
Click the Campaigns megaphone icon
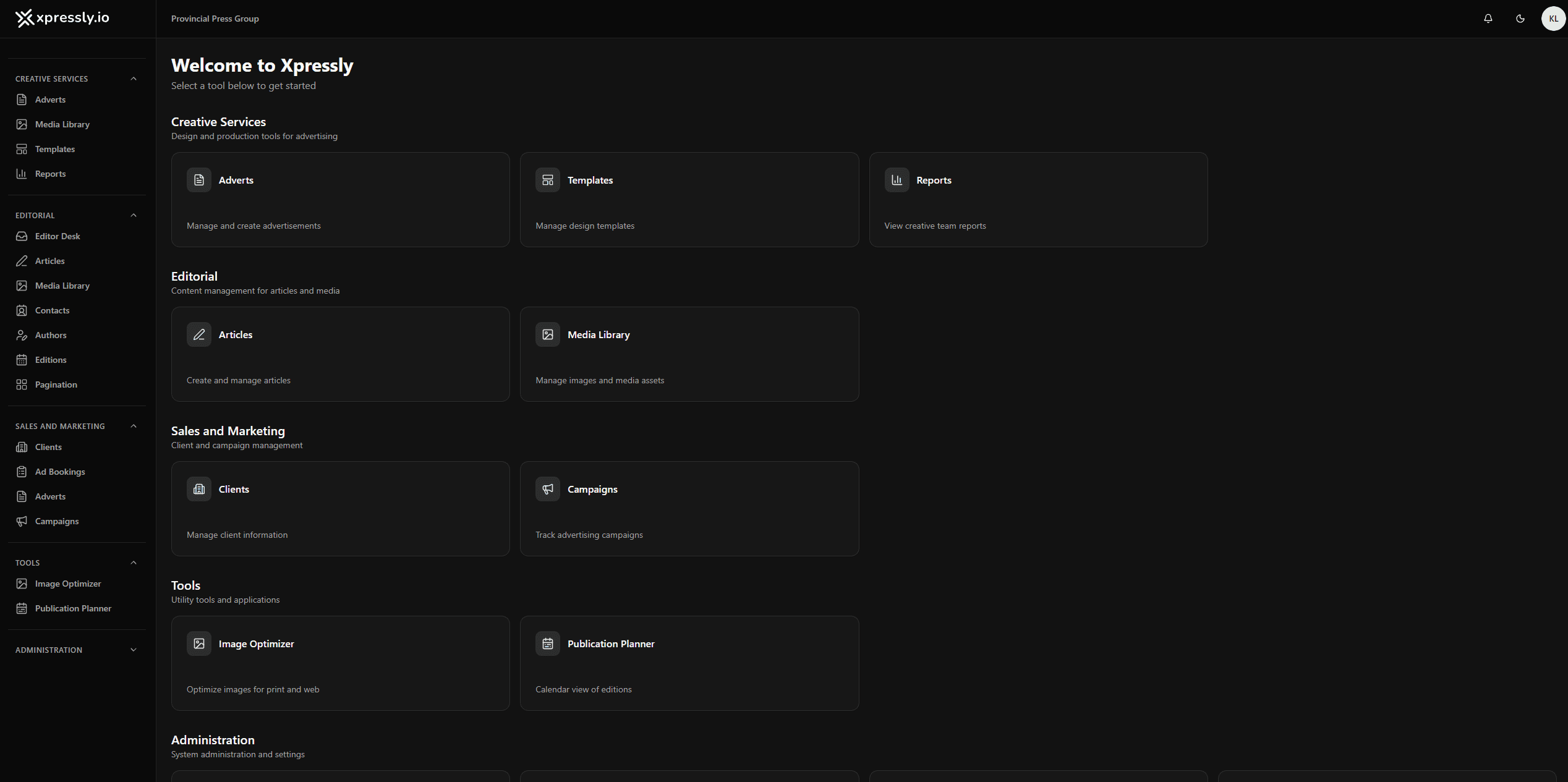click(x=547, y=489)
